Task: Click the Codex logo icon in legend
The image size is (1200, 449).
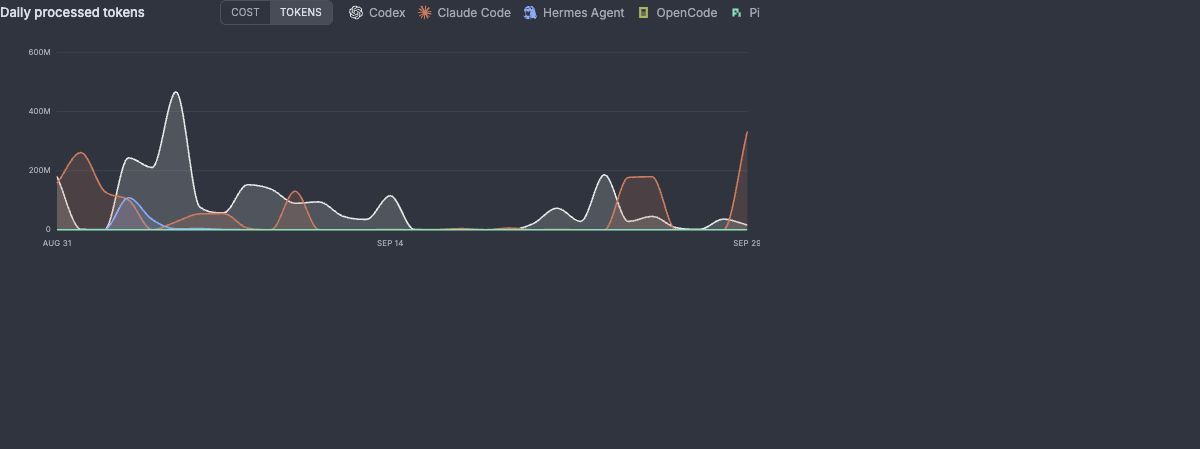Action: click(x=356, y=13)
